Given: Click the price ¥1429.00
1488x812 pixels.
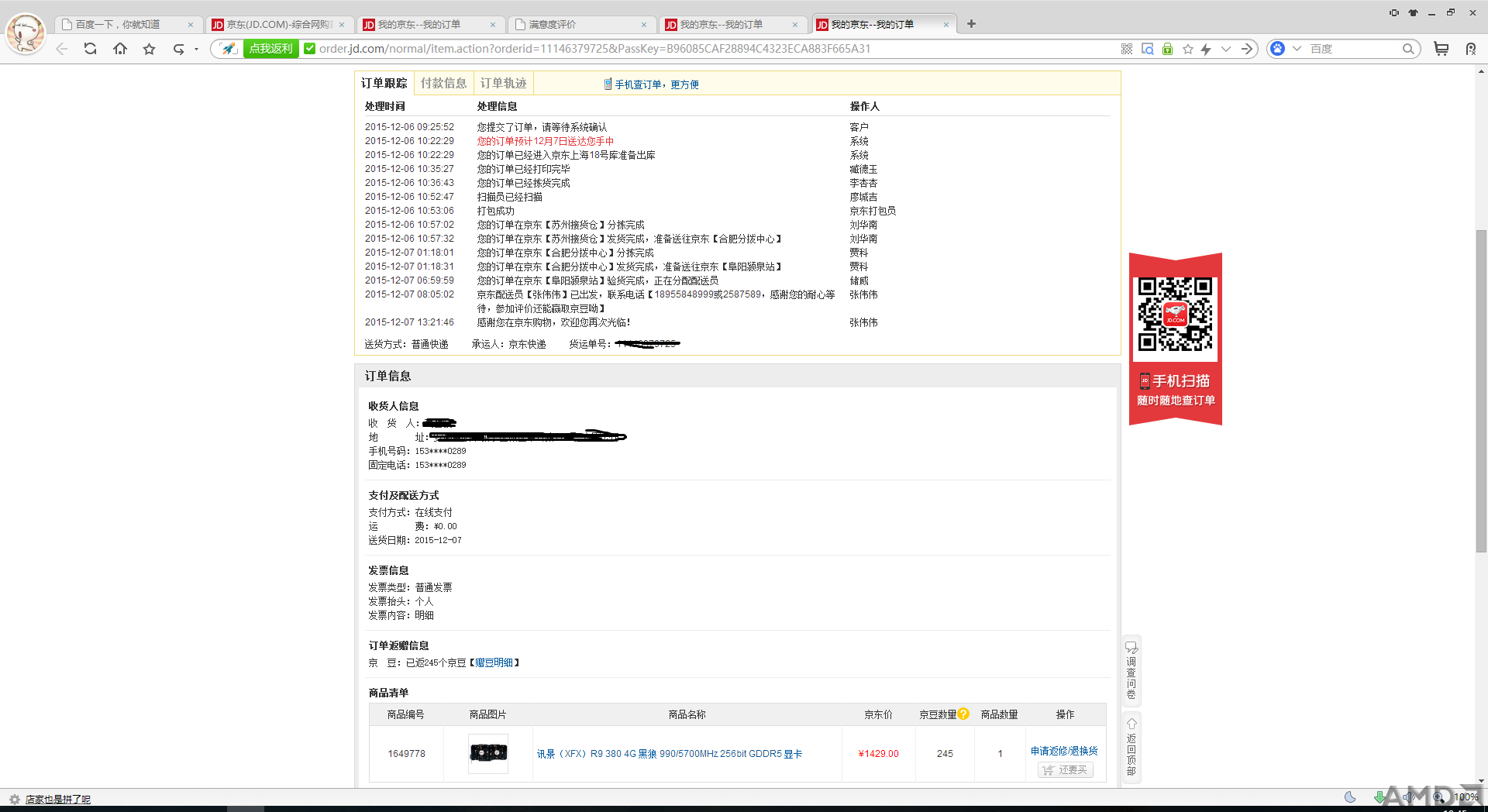Looking at the screenshot, I should 879,754.
